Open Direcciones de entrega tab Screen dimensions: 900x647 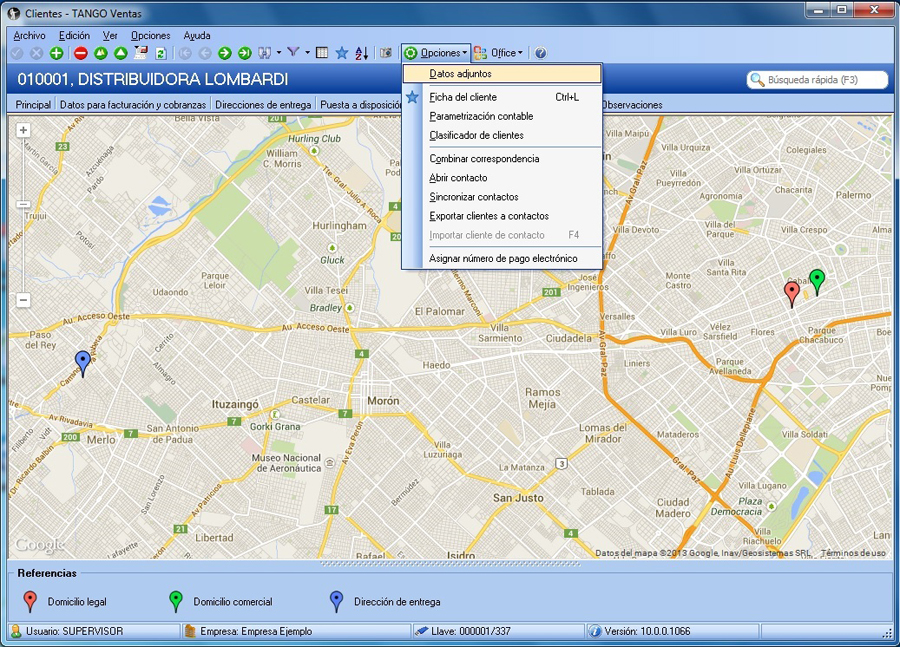point(263,104)
